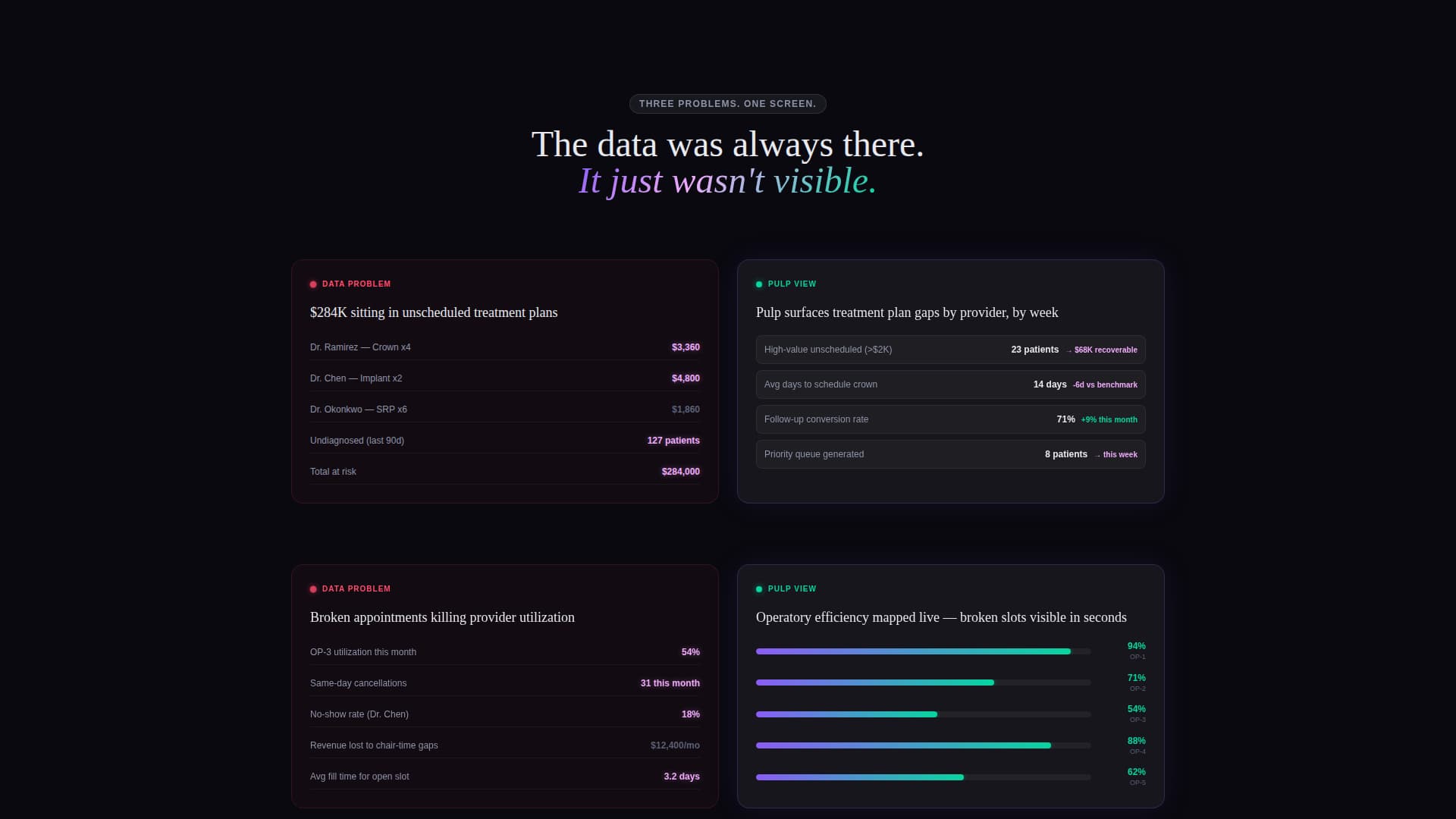
Task: Click the '127 patients' value
Action: (673, 441)
